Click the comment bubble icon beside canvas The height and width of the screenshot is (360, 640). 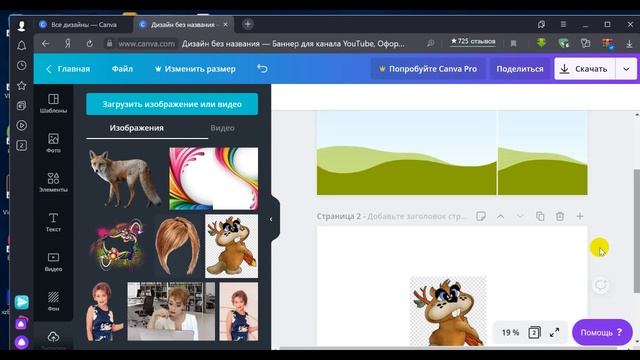pos(600,285)
